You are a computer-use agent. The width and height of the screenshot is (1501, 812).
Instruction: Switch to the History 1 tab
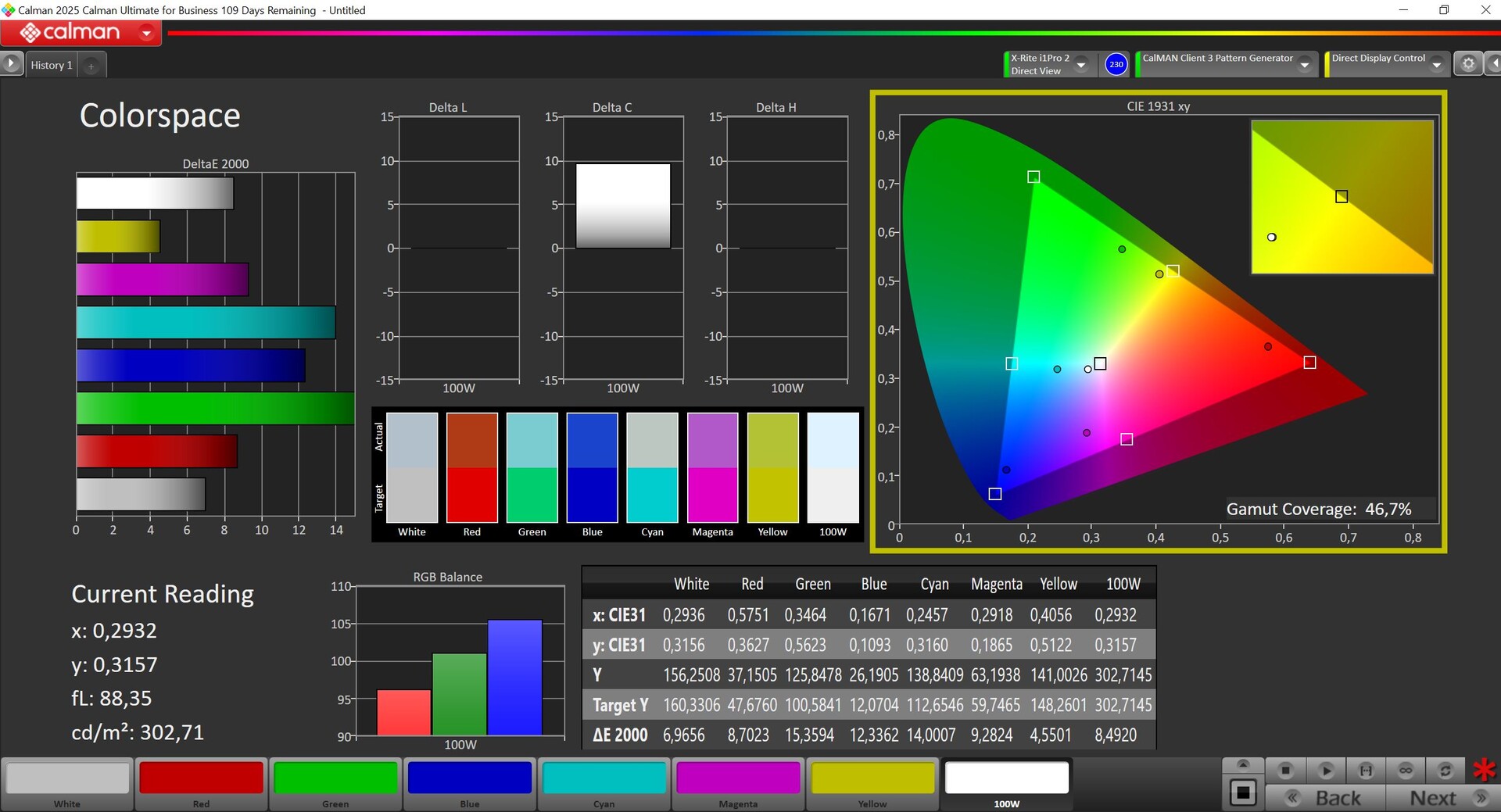52,66
